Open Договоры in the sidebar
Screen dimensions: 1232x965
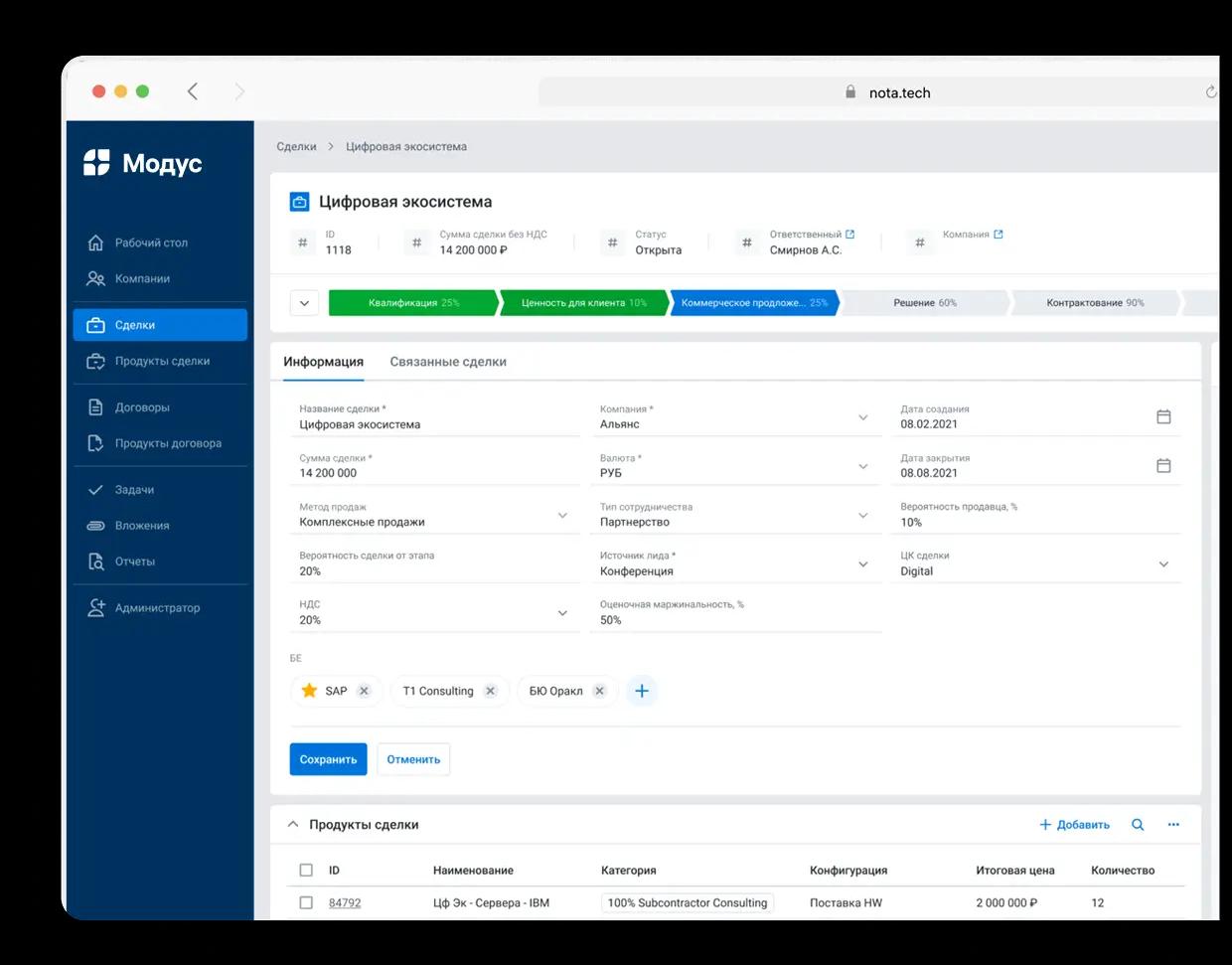pos(160,407)
